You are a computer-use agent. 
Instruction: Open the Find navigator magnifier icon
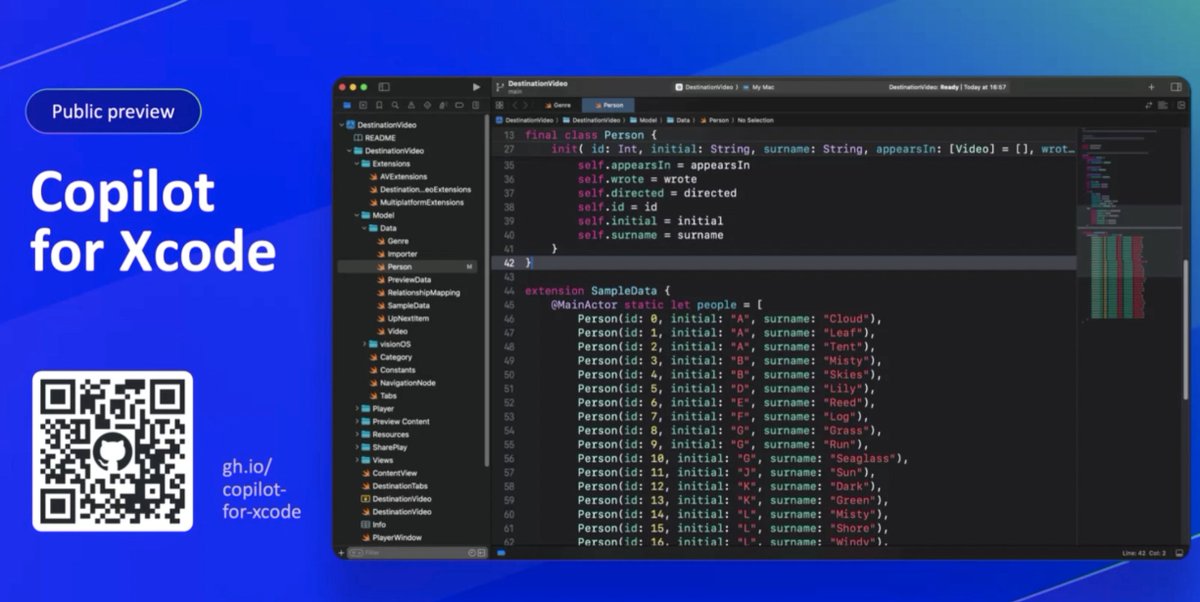click(x=395, y=104)
